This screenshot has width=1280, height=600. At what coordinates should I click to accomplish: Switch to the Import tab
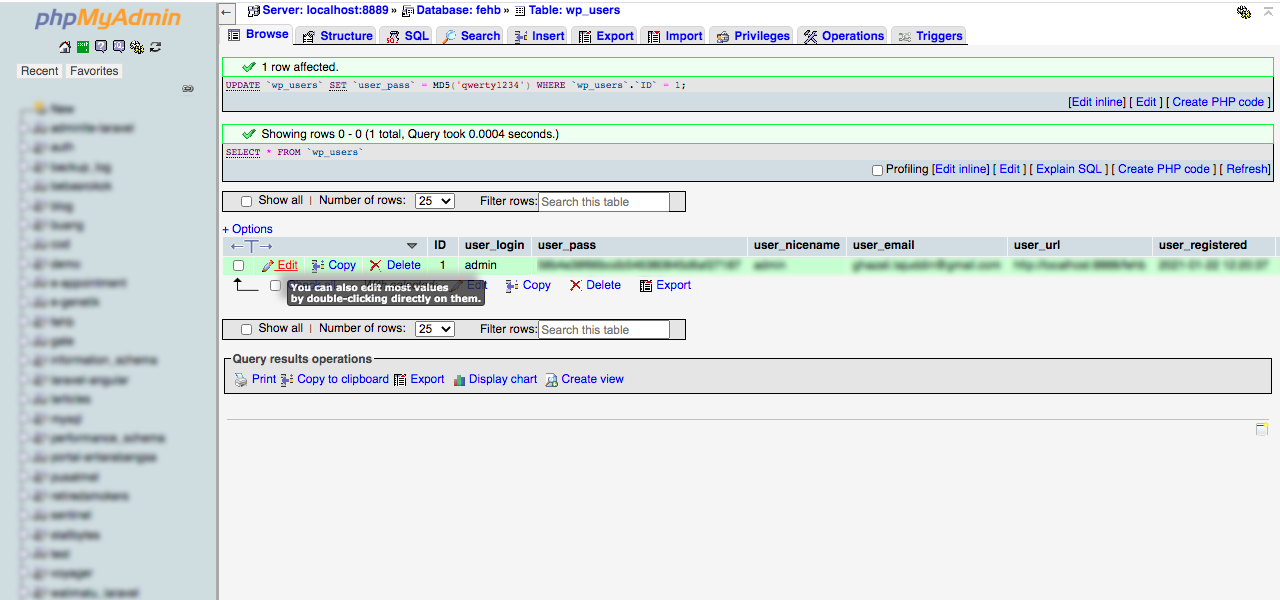point(674,36)
